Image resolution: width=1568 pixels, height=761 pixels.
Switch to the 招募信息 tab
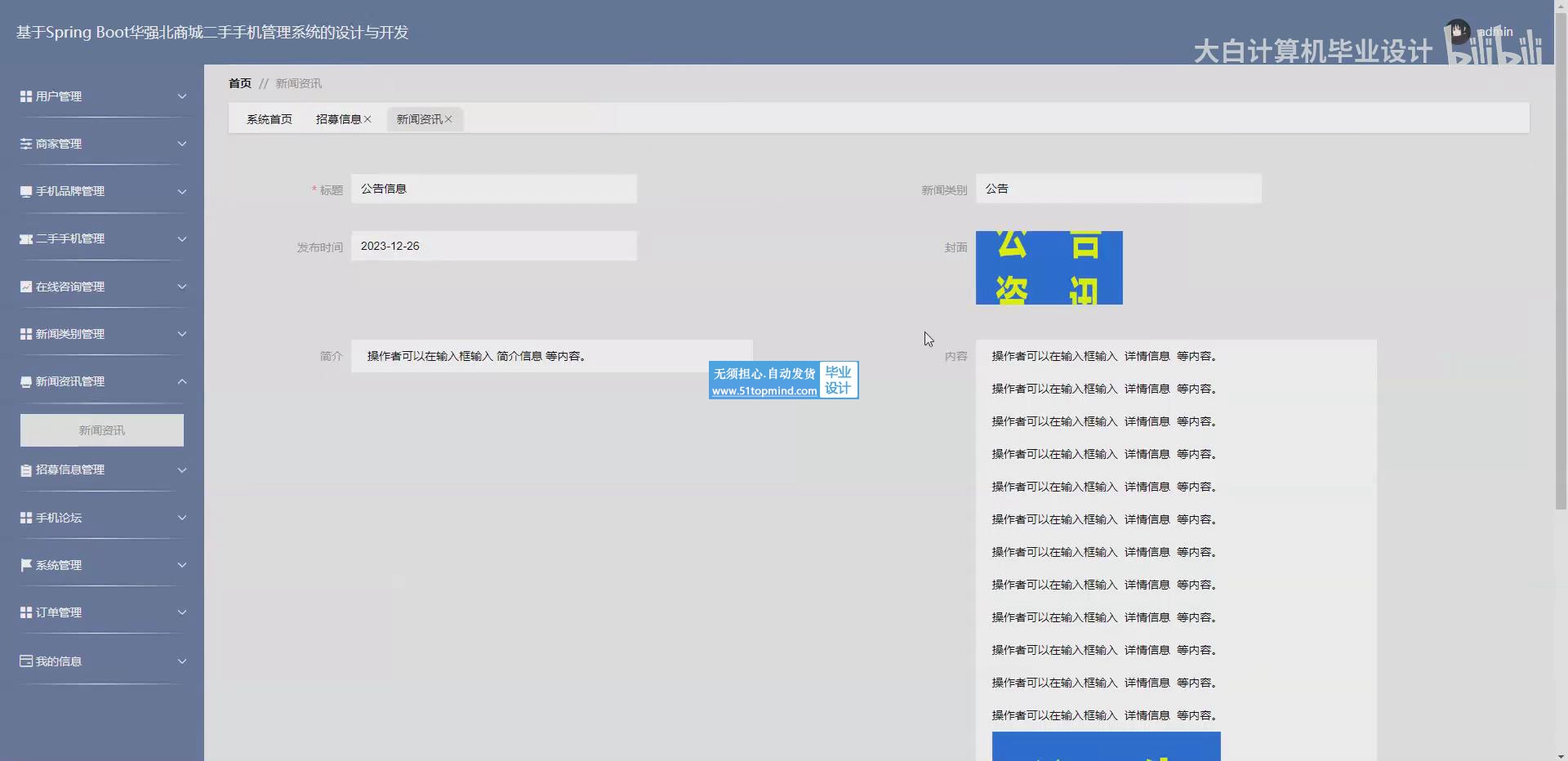pyautogui.click(x=338, y=119)
